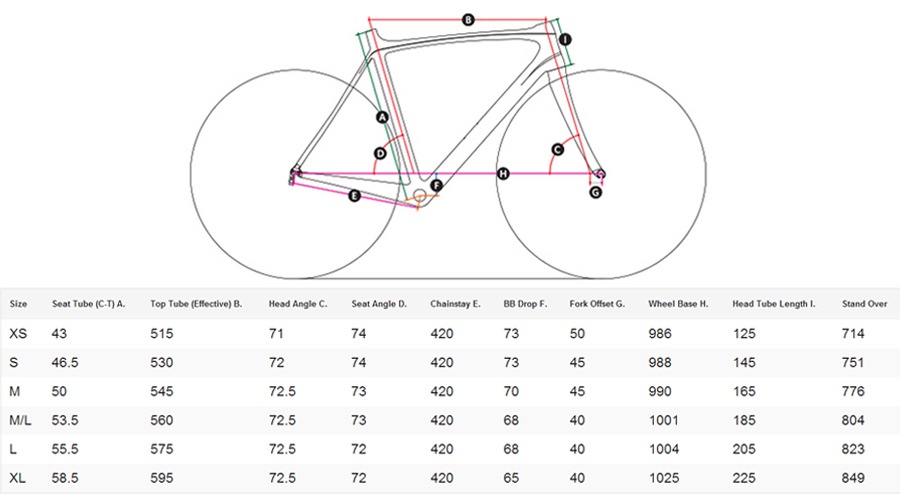Select the C head angle marker

(x=557, y=150)
